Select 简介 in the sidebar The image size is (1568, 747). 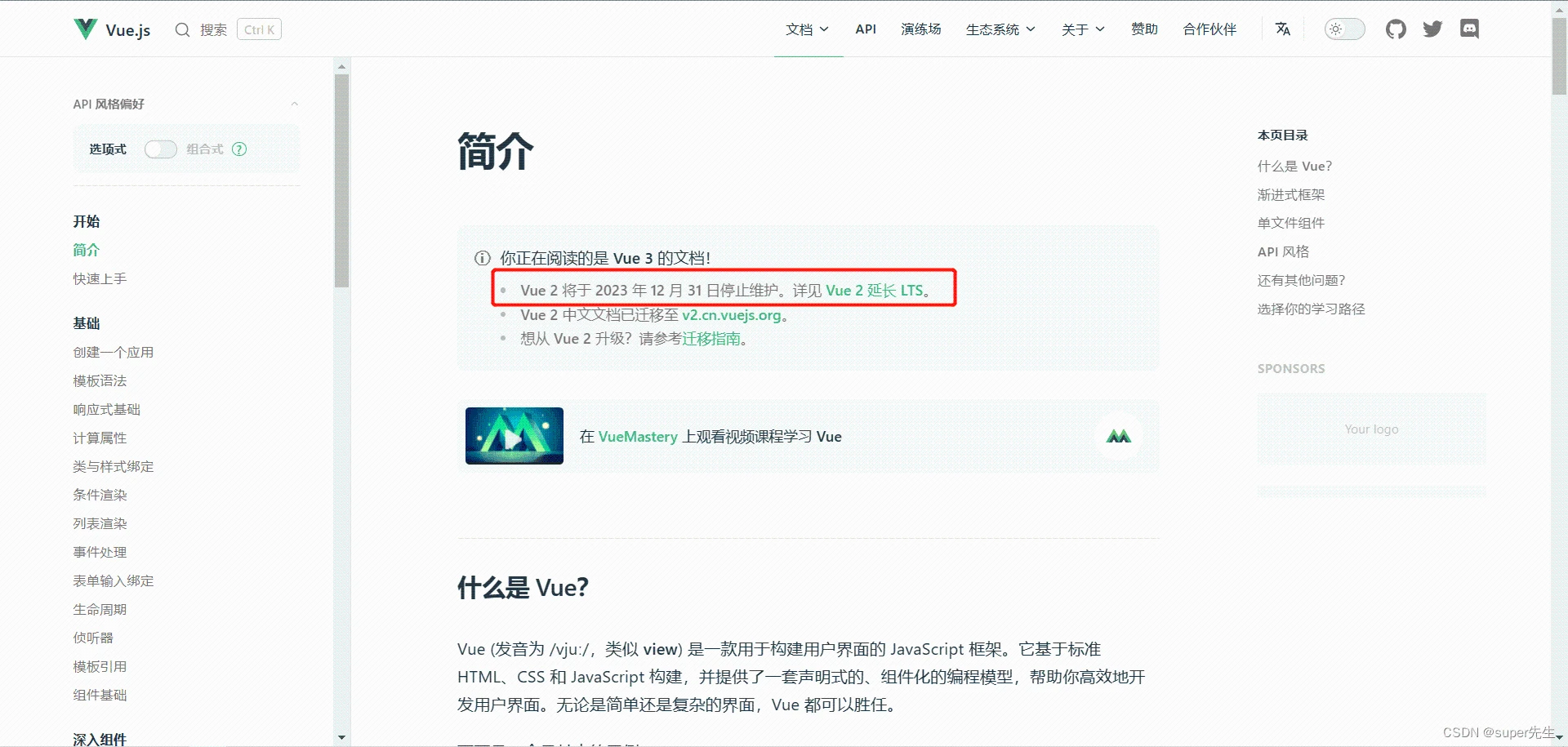(87, 251)
